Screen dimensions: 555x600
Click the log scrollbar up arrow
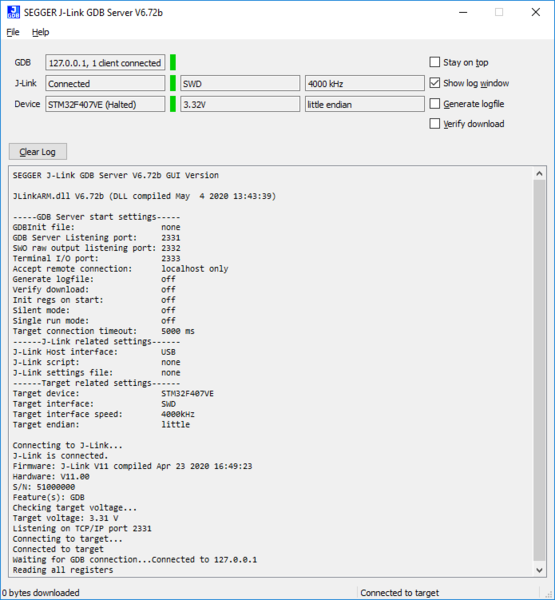pyautogui.click(x=539, y=174)
